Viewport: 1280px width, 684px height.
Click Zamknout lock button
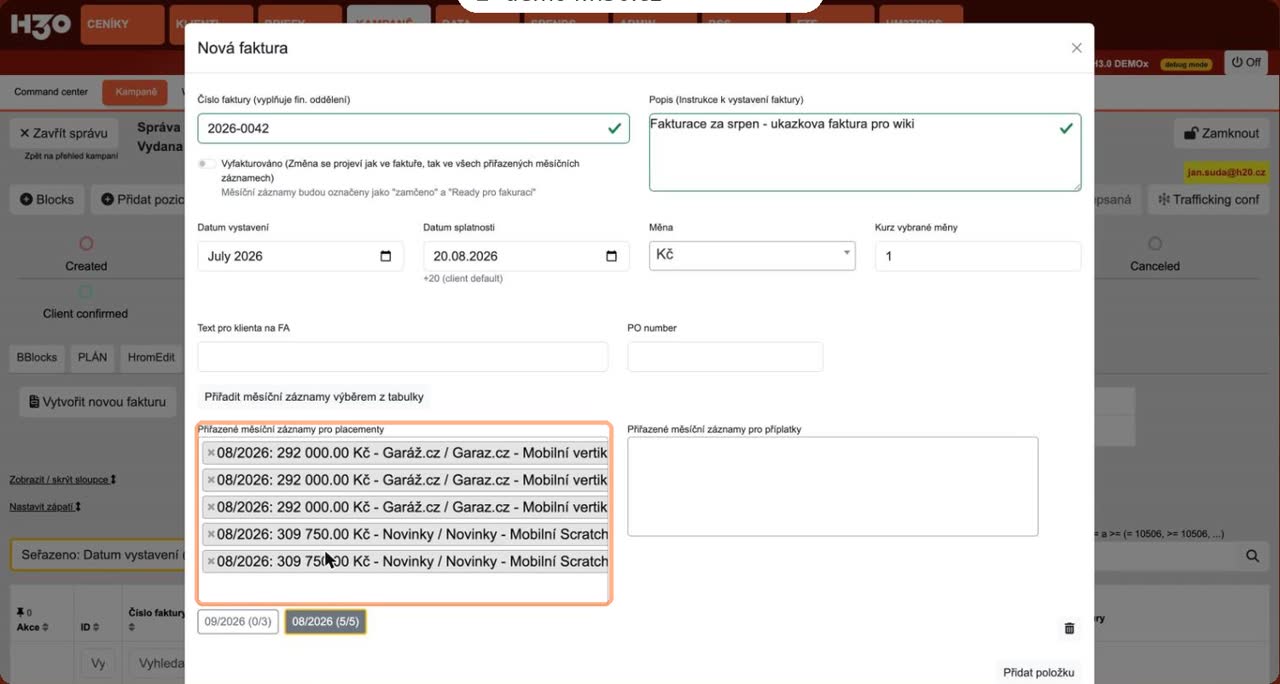click(1221, 133)
